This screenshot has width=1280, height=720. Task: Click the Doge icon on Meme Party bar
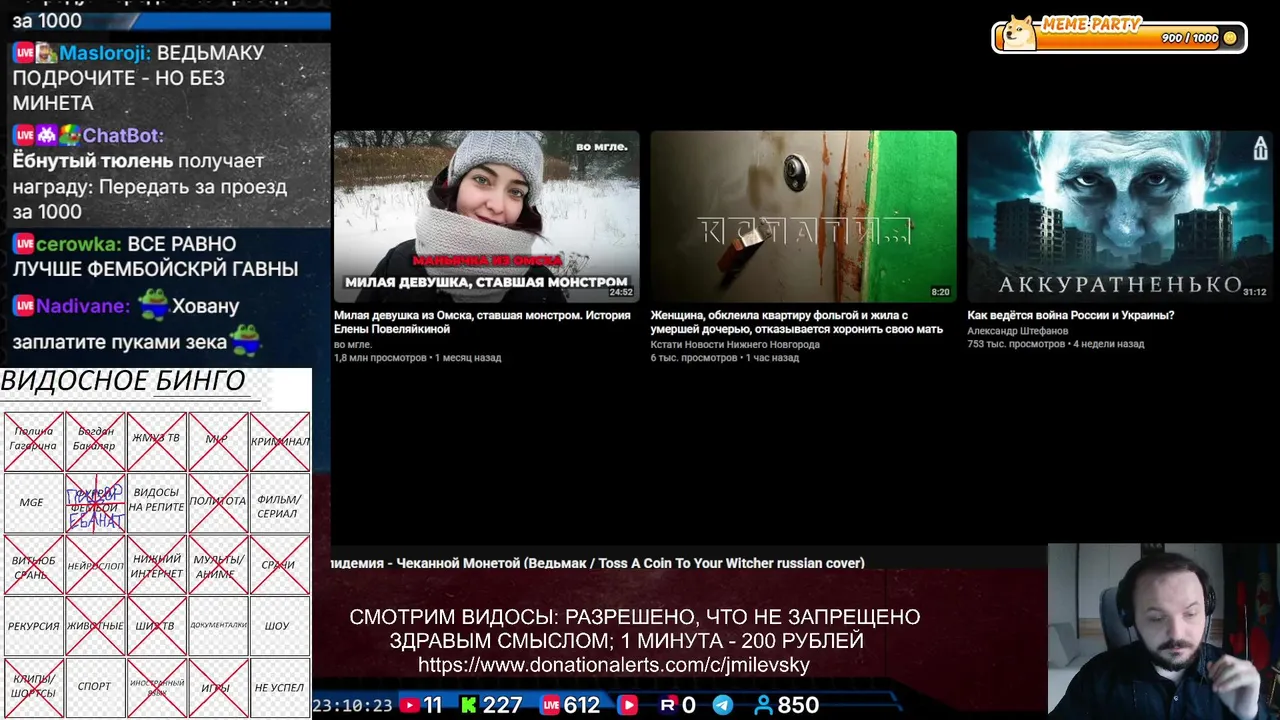(1019, 32)
